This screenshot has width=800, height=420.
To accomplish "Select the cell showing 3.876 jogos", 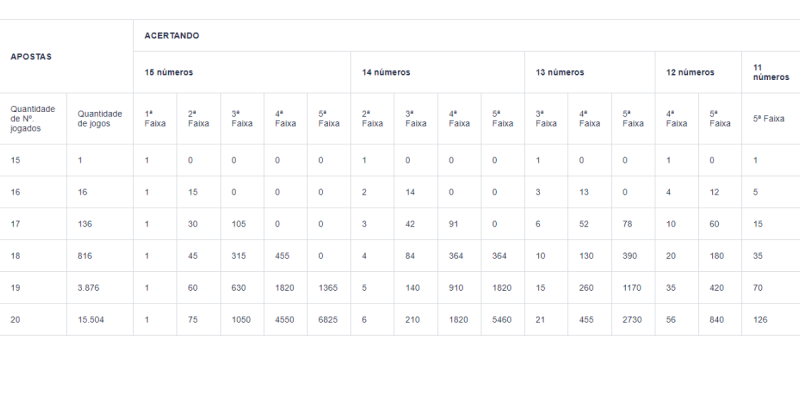I will (90, 288).
